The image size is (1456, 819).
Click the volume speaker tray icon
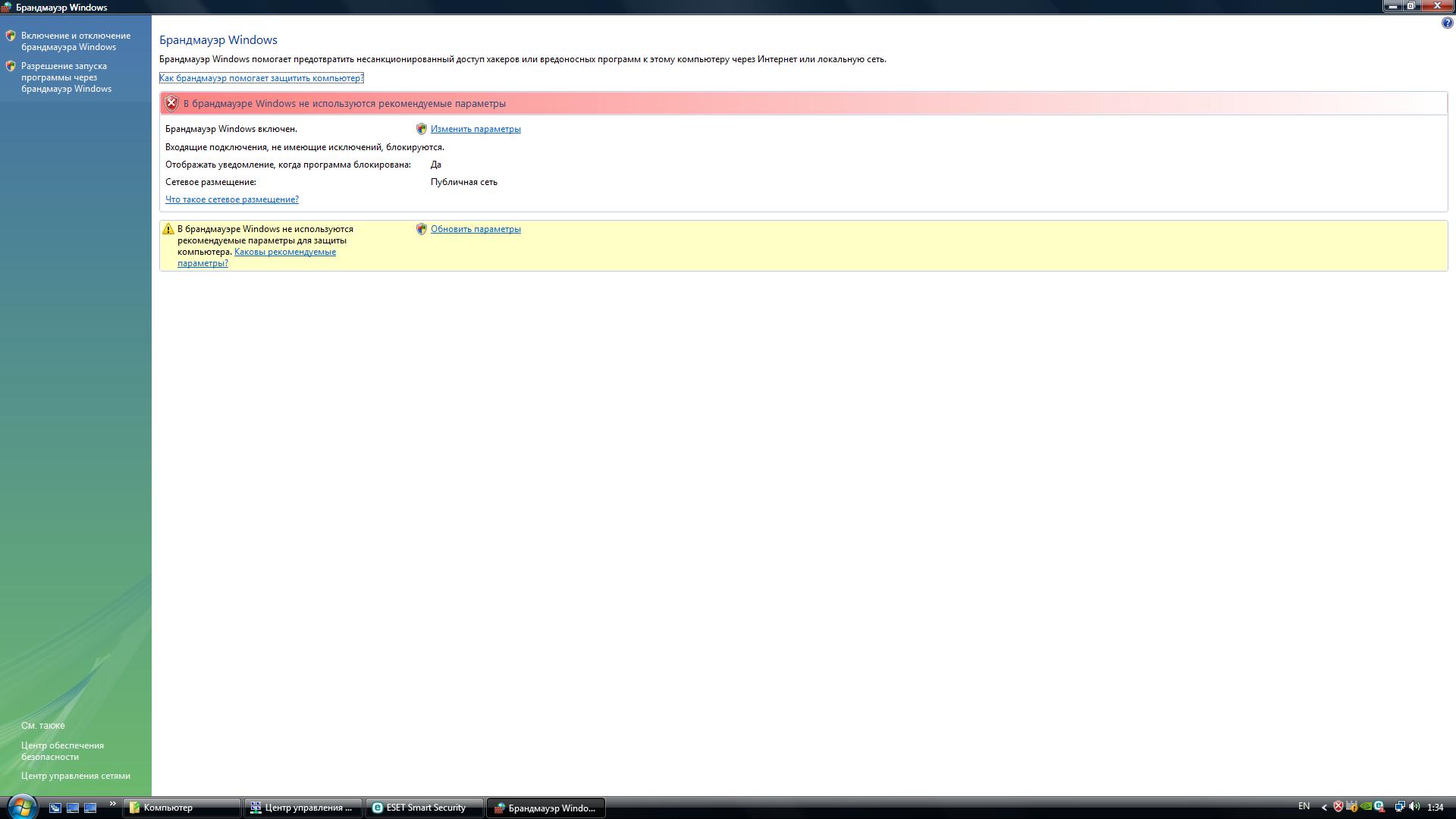[1414, 807]
